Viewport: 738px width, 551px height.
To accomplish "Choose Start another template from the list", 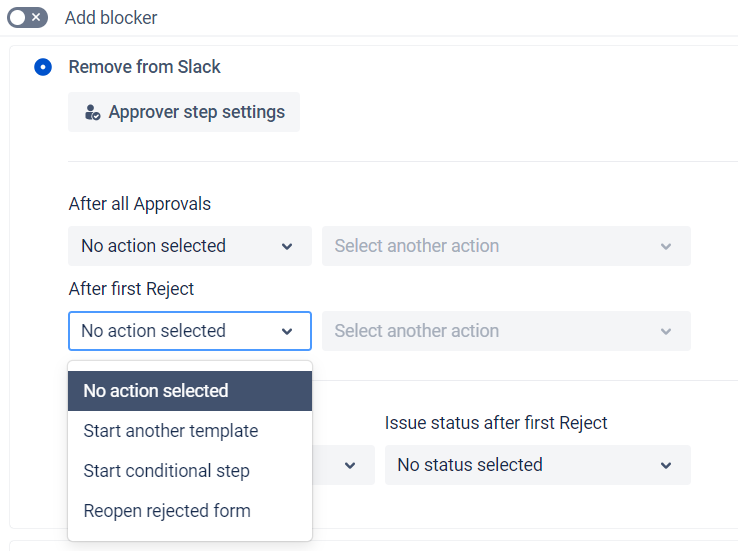I will point(171,431).
